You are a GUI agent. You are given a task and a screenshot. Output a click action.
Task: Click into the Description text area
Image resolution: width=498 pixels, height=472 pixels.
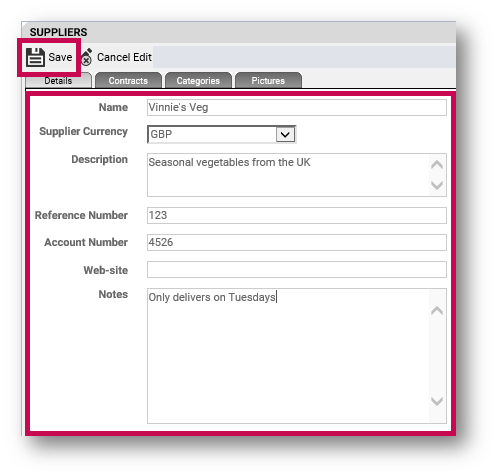pyautogui.click(x=288, y=175)
